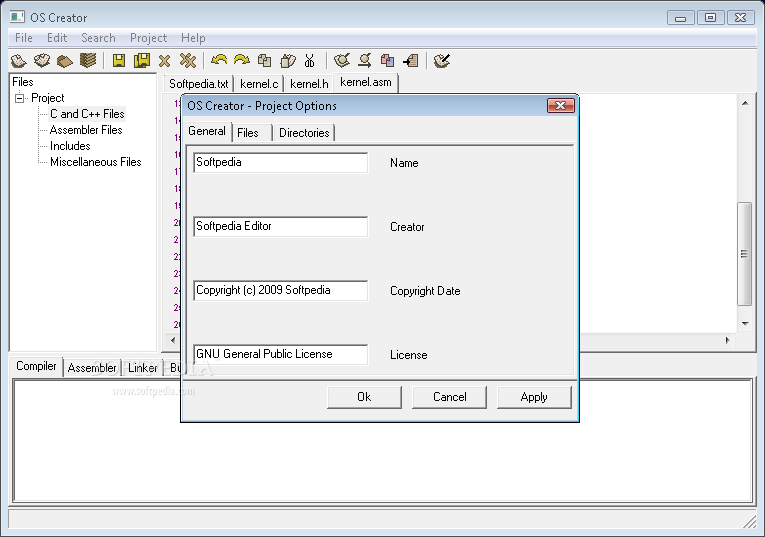
Task: Switch to kernel.h editor tab
Action: pos(309,84)
